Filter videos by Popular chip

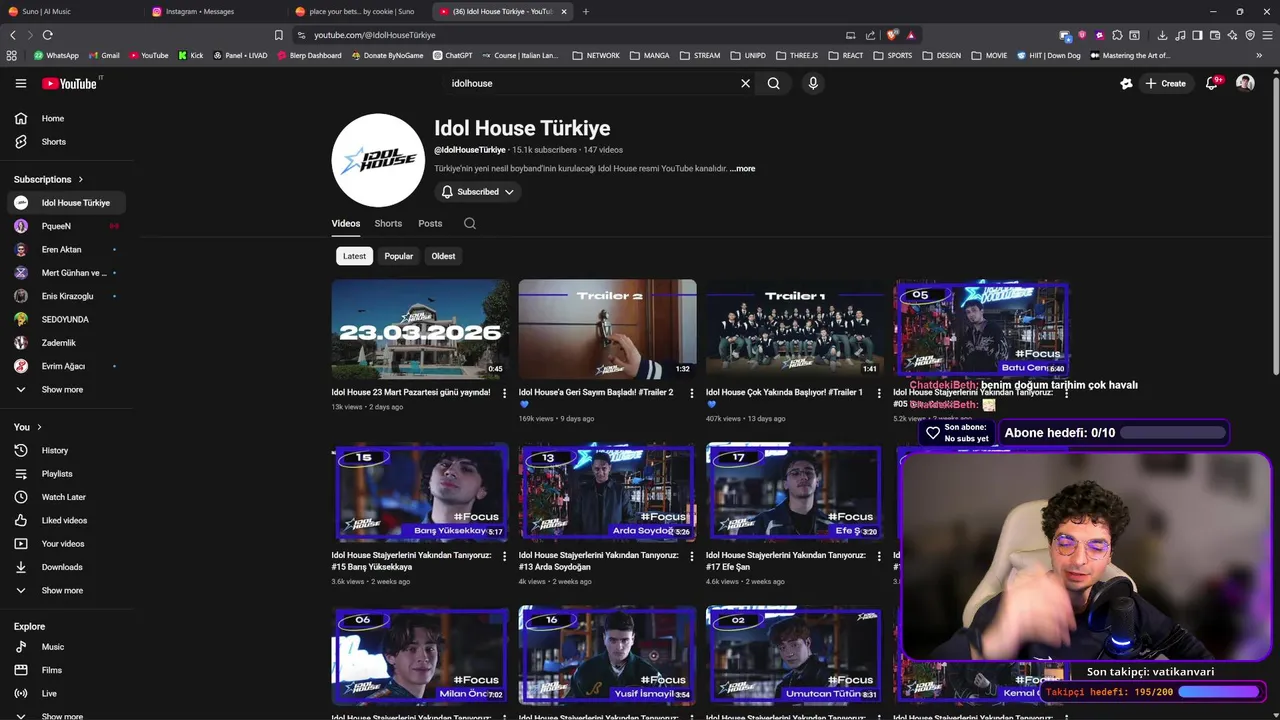[399, 256]
